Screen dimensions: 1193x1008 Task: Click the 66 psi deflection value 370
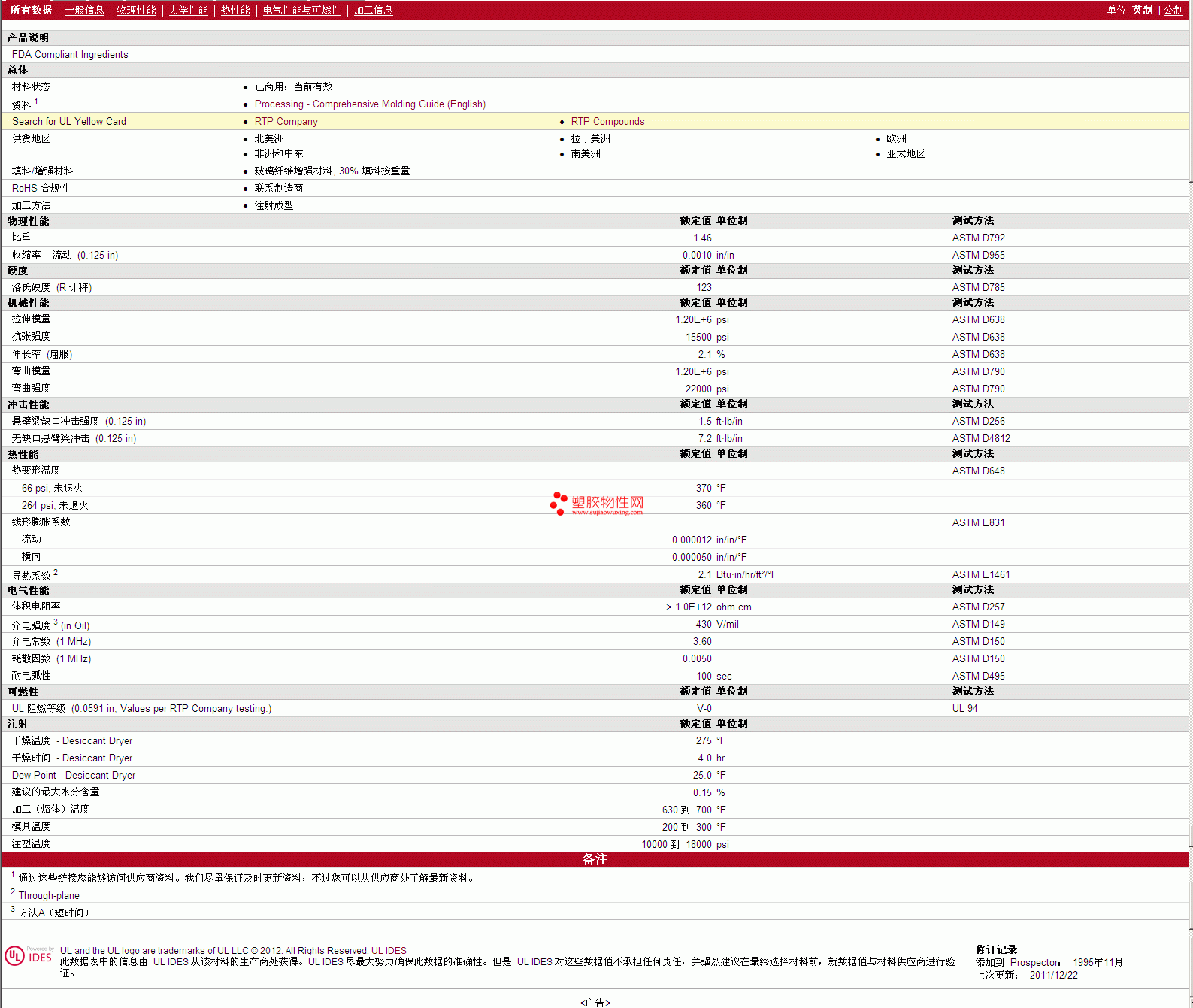(704, 488)
